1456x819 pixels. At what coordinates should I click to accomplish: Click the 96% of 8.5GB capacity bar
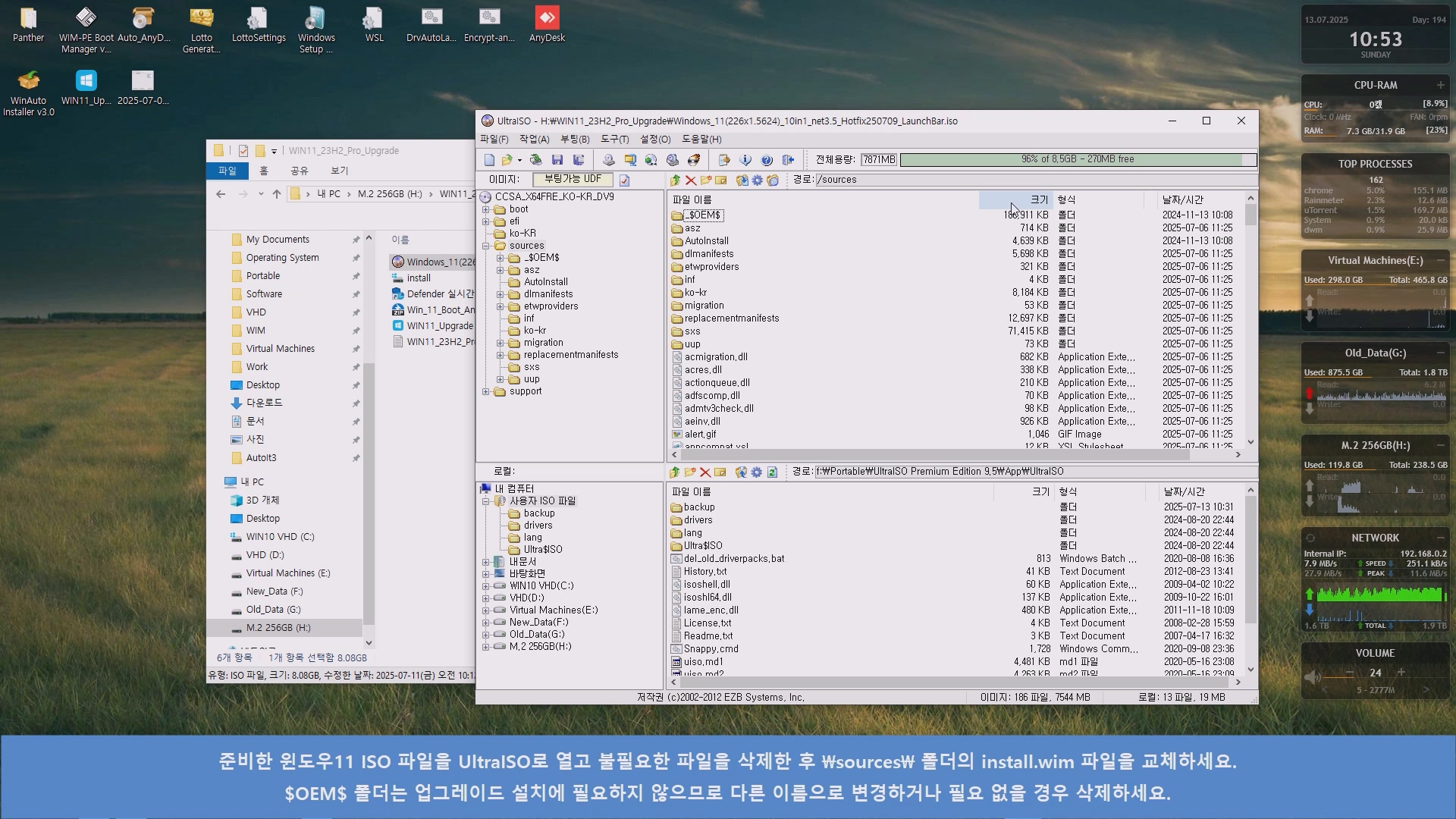[1077, 160]
